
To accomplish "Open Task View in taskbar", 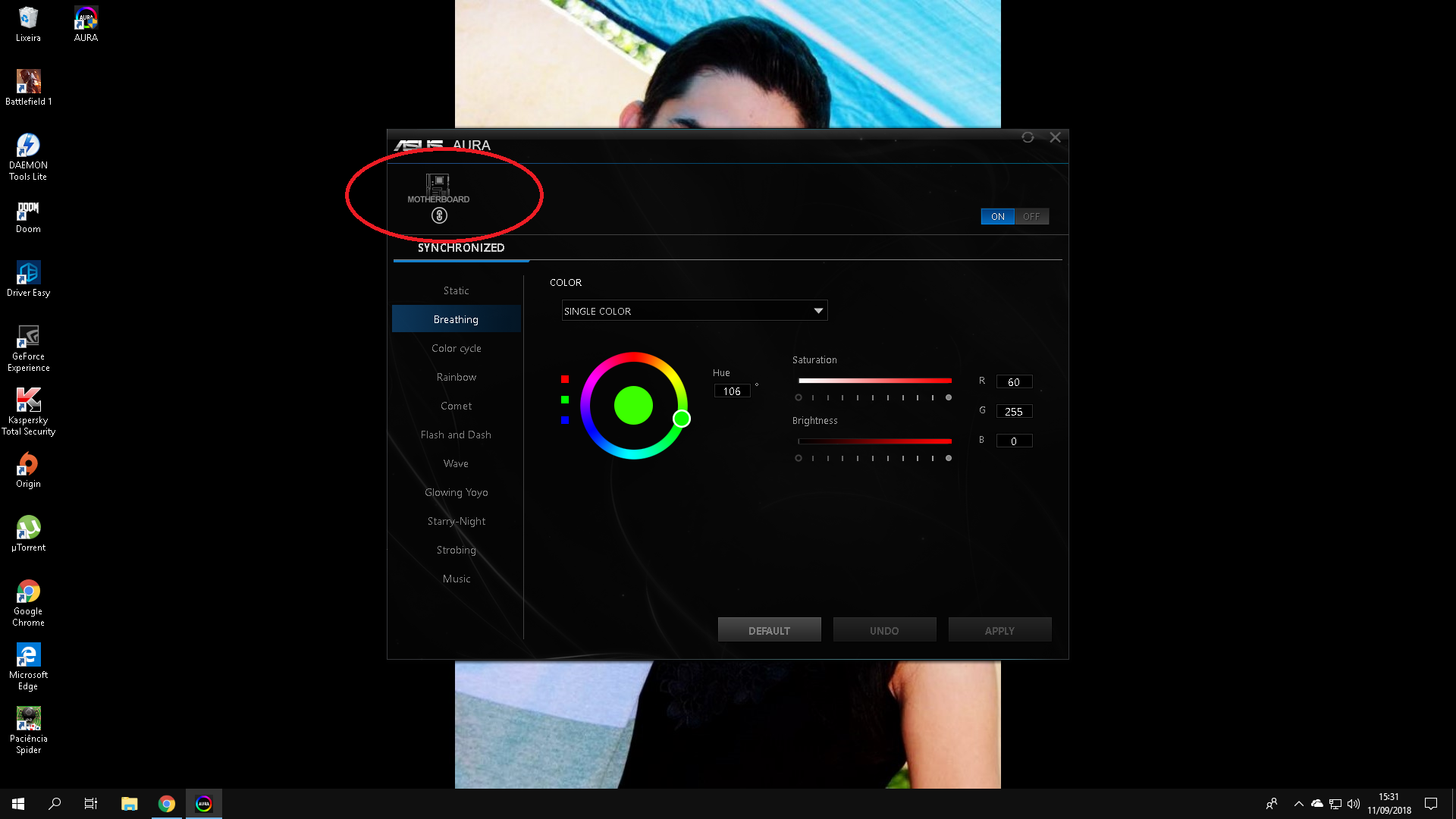I will click(91, 804).
